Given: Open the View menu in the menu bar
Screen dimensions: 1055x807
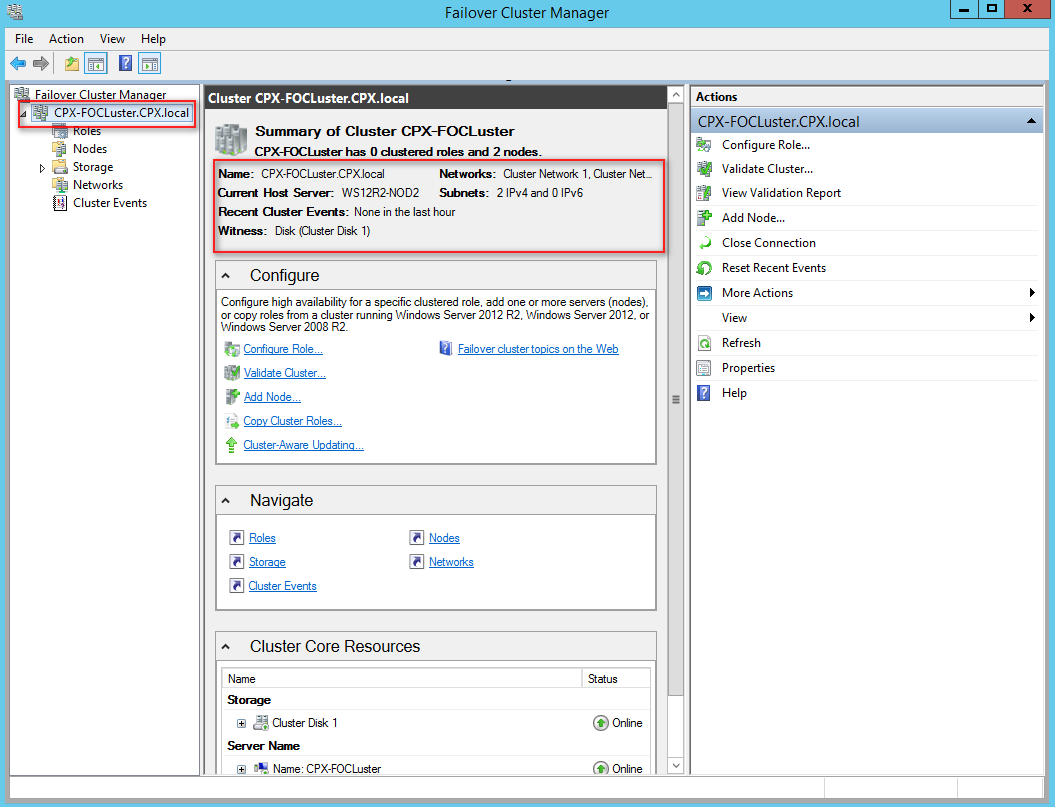Looking at the screenshot, I should pyautogui.click(x=112, y=39).
